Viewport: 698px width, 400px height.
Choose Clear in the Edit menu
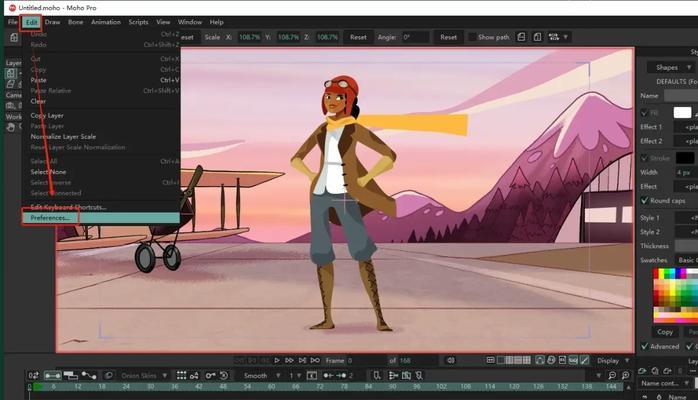(x=101, y=101)
